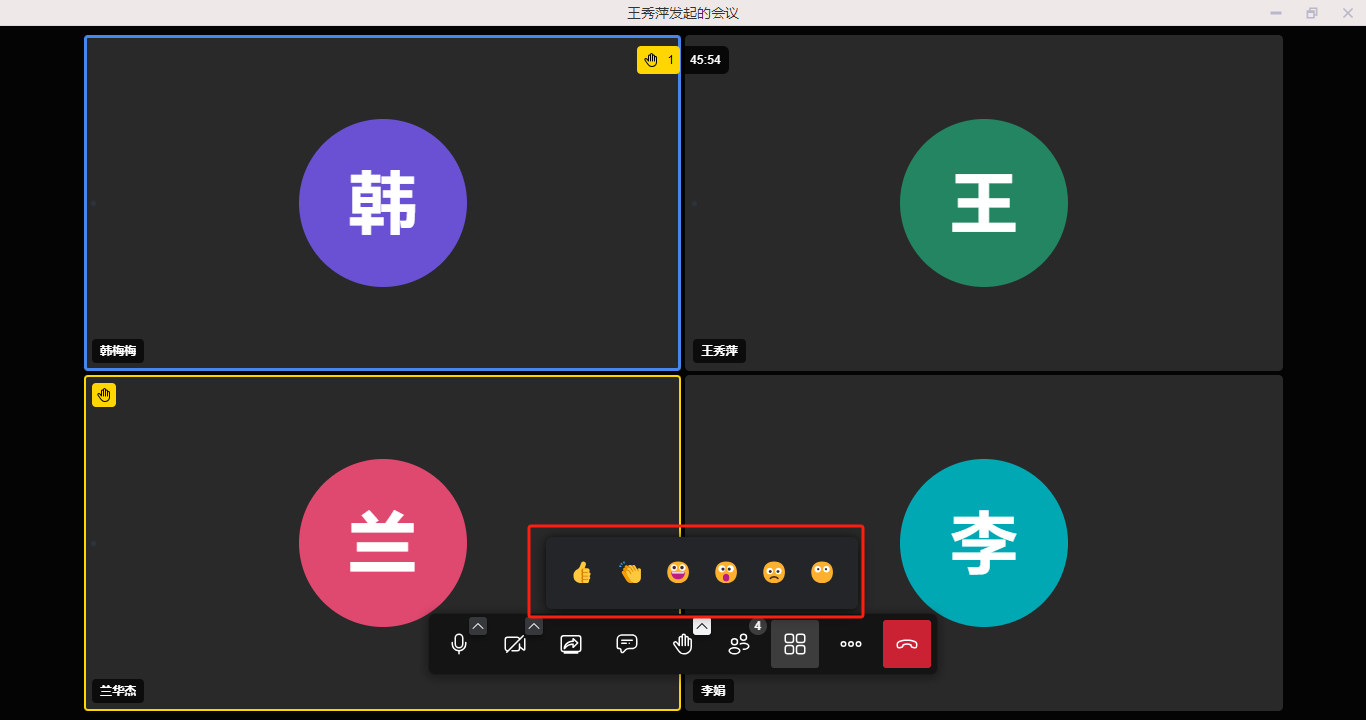The height and width of the screenshot is (720, 1366).
Task: Expand the microphone audio options arrow
Action: pos(478,626)
